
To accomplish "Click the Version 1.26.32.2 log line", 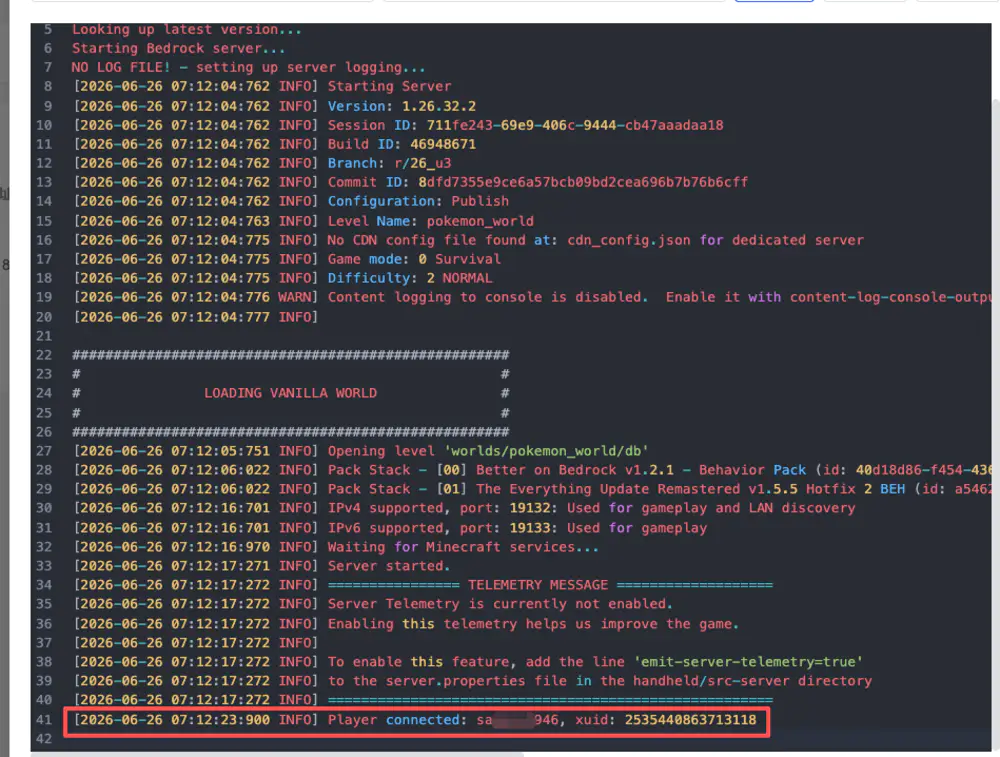I will point(275,106).
